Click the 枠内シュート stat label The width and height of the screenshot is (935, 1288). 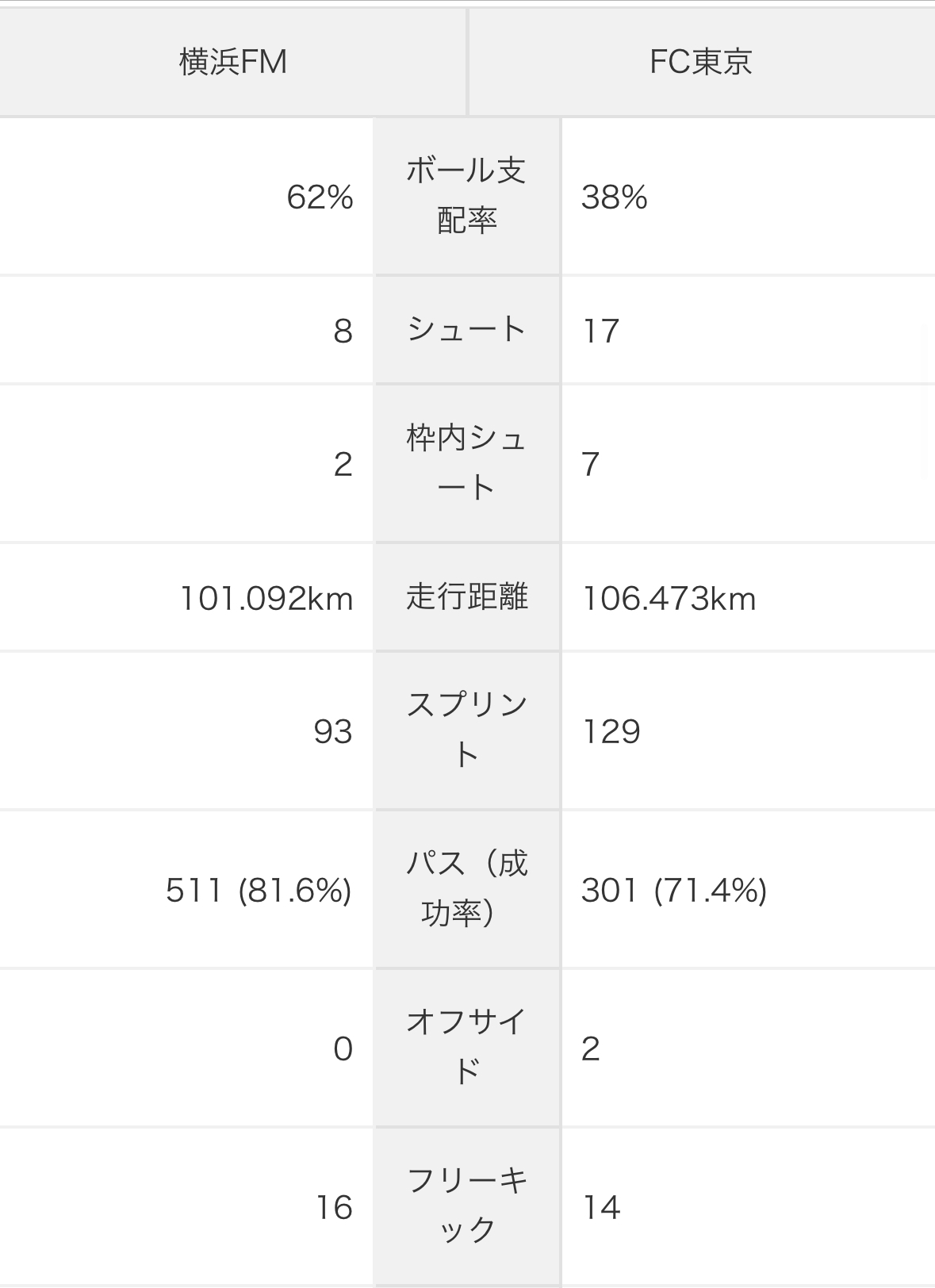coord(466,462)
